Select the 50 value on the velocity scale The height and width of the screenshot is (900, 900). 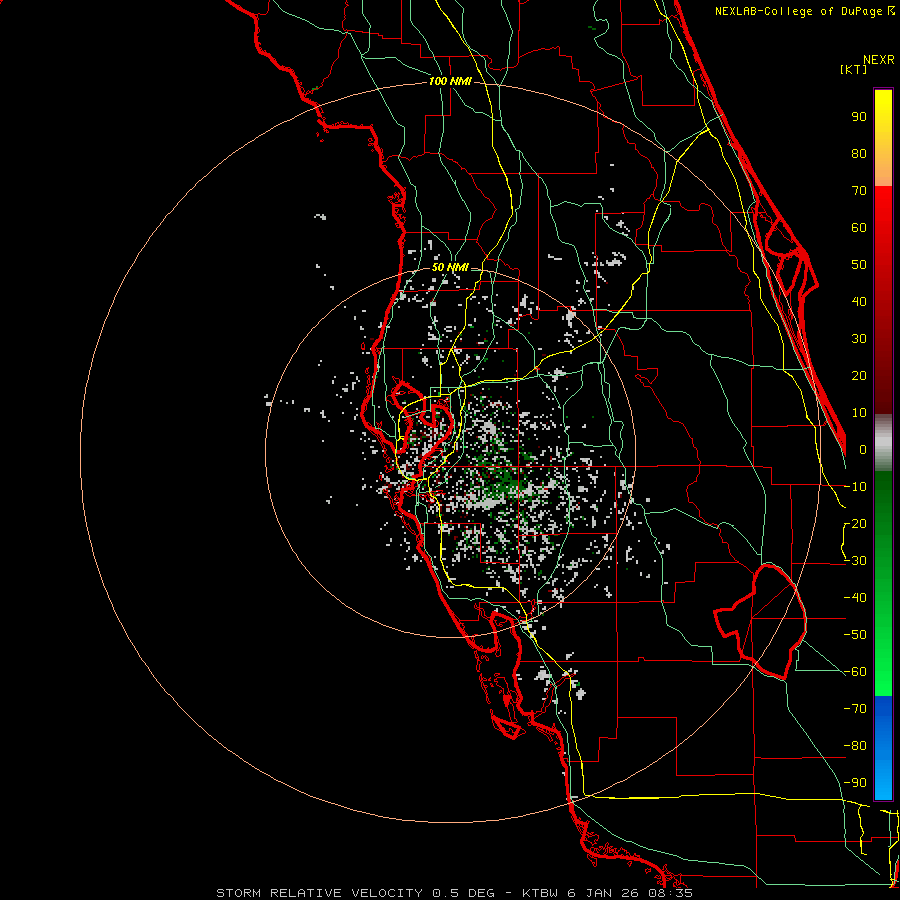pyautogui.click(x=859, y=265)
